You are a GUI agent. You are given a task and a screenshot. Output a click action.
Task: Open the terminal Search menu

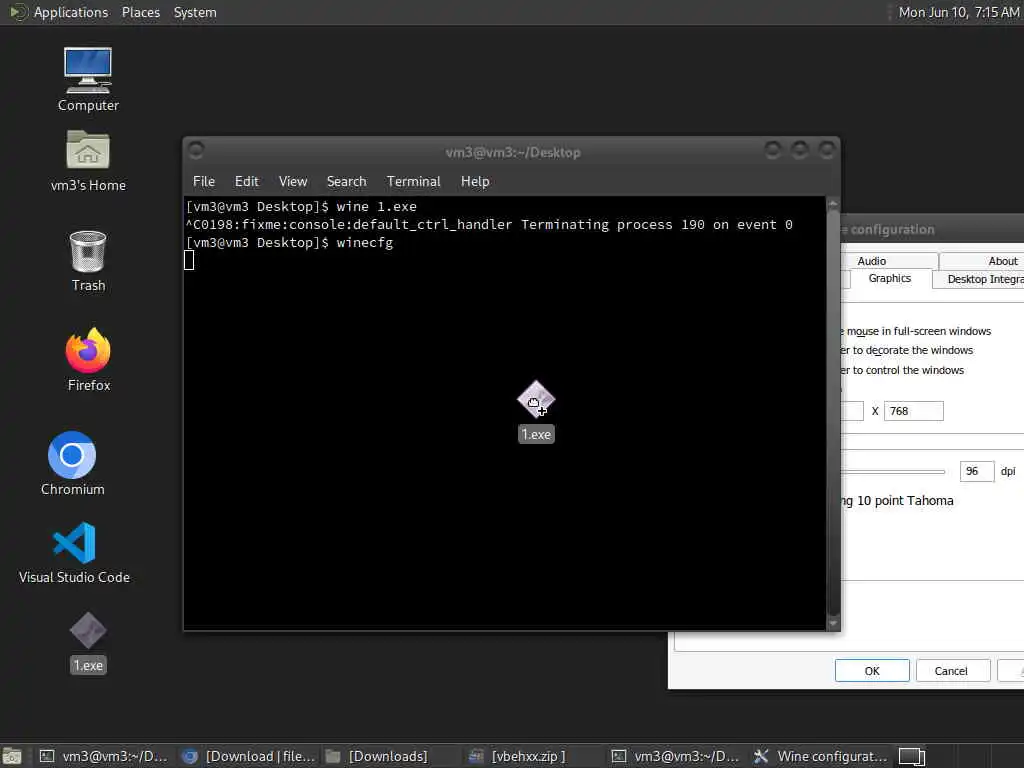(346, 182)
